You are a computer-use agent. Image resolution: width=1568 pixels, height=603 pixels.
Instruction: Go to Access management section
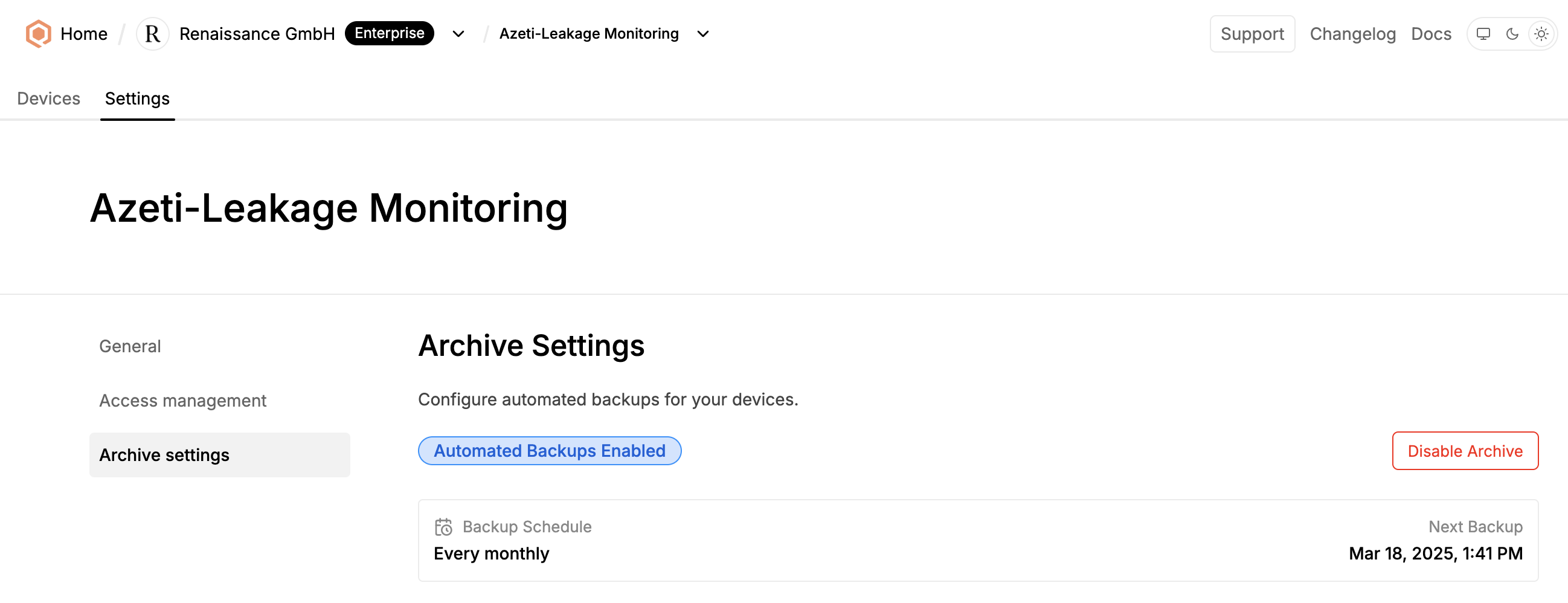[x=182, y=401]
